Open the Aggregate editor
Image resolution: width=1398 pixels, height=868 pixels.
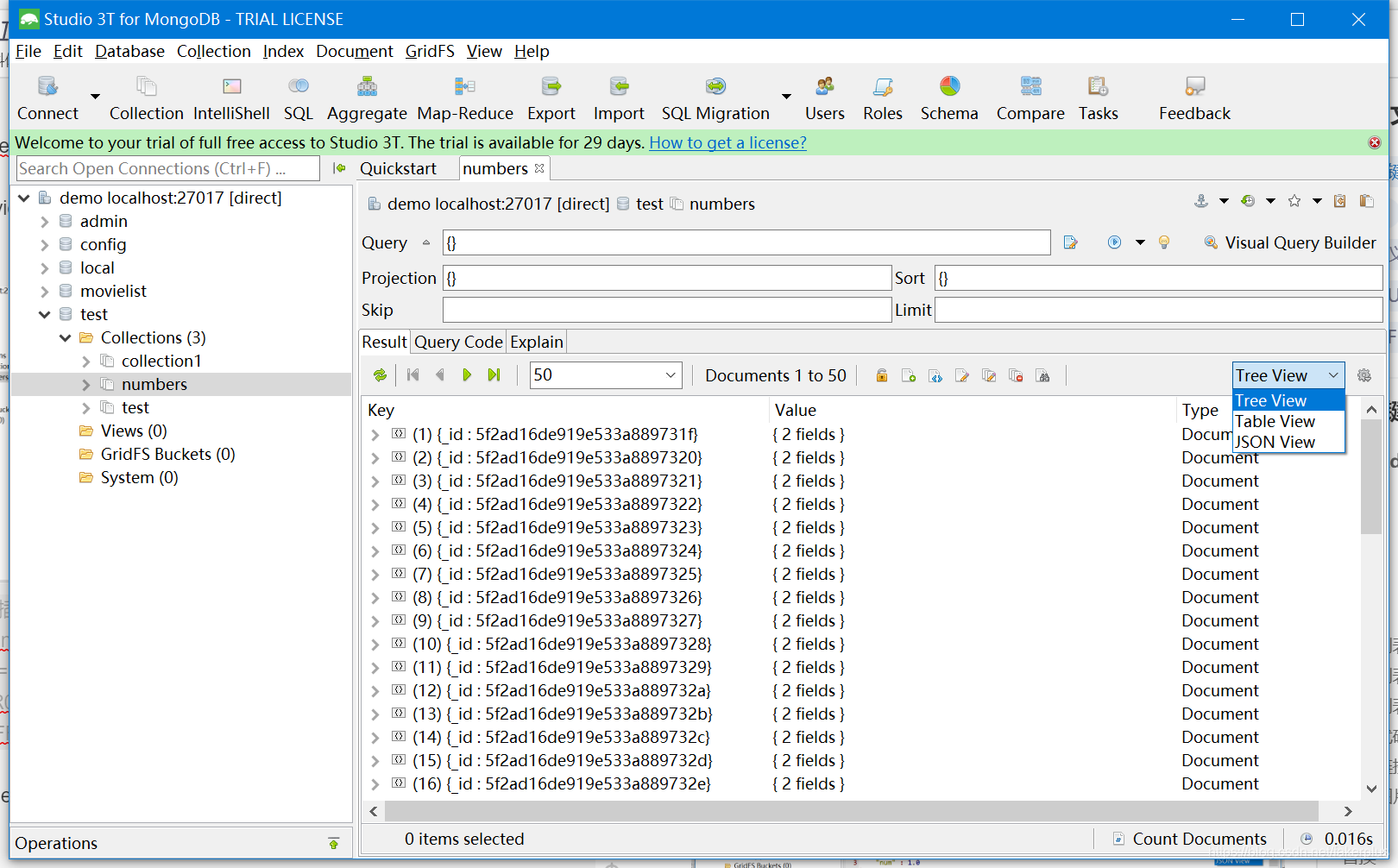[367, 98]
